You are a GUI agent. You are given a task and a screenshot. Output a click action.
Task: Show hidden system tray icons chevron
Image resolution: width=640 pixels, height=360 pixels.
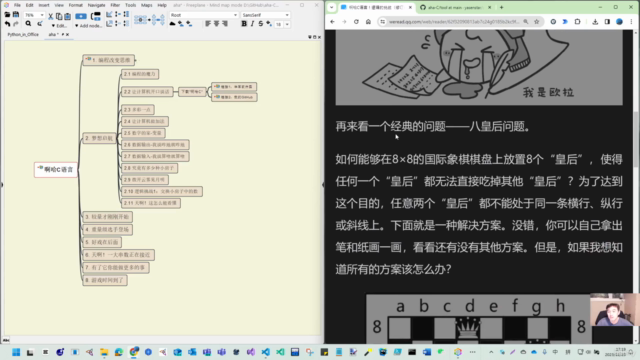click(x=491, y=352)
